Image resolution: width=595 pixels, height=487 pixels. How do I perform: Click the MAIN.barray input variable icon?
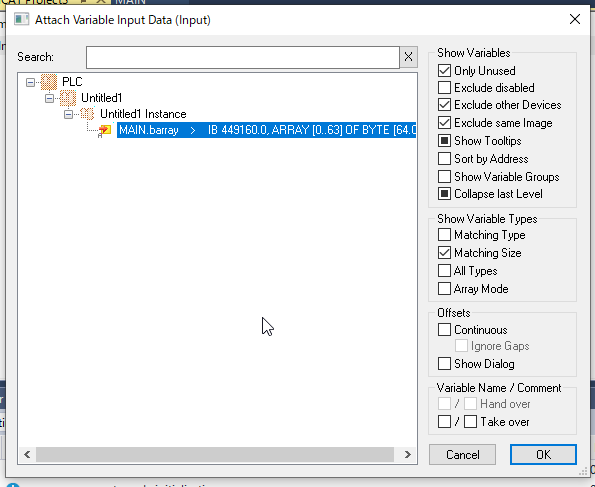(x=104, y=131)
